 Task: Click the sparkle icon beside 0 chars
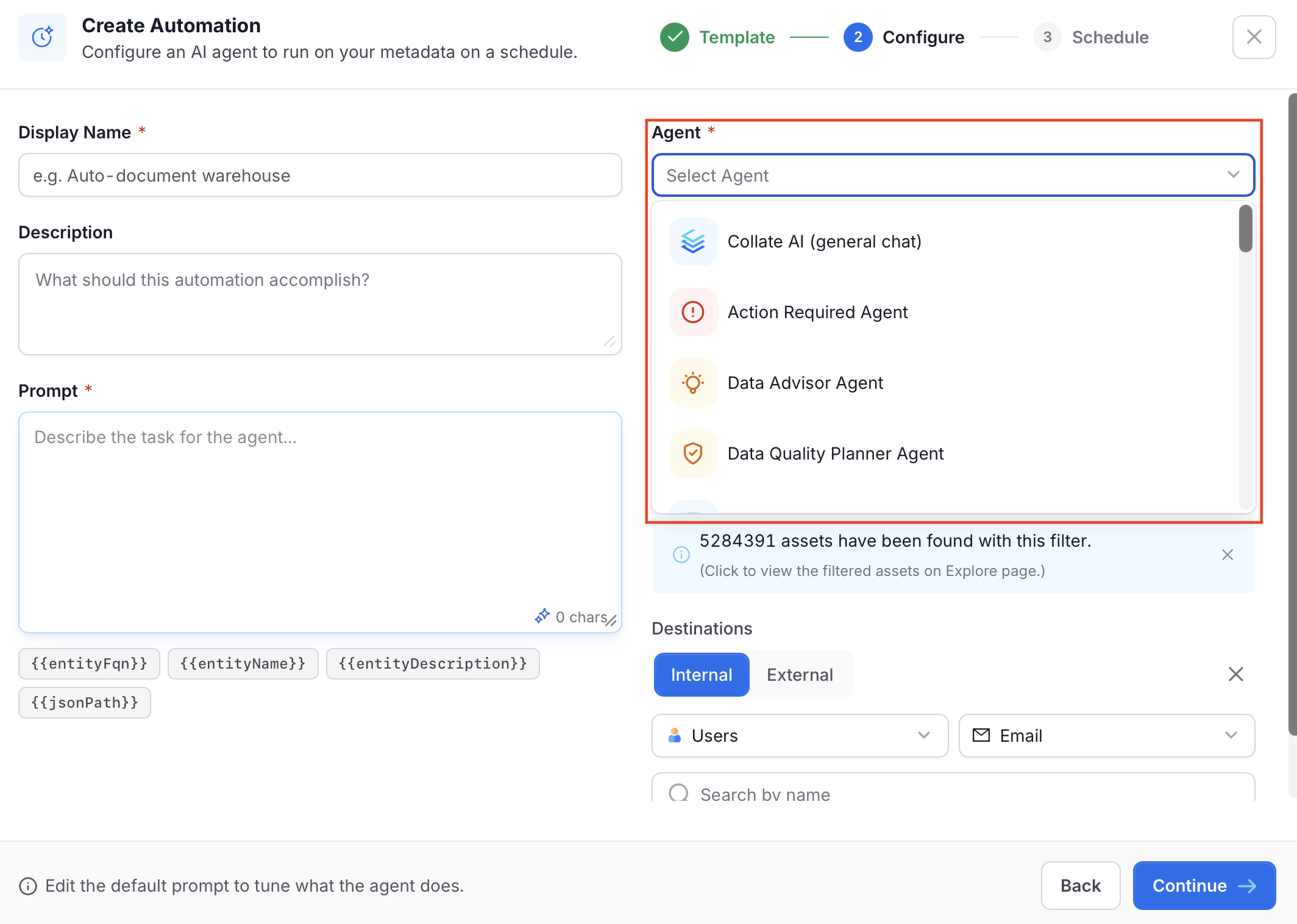pos(542,616)
